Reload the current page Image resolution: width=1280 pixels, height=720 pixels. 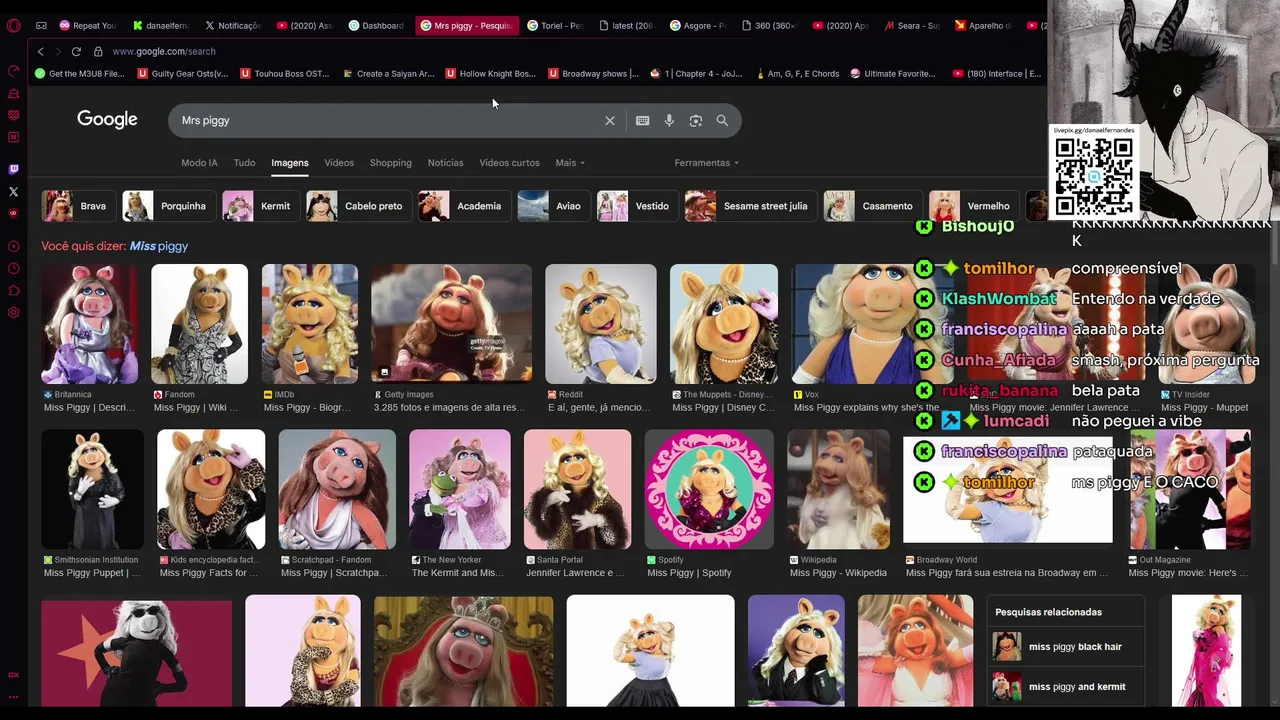pos(76,51)
